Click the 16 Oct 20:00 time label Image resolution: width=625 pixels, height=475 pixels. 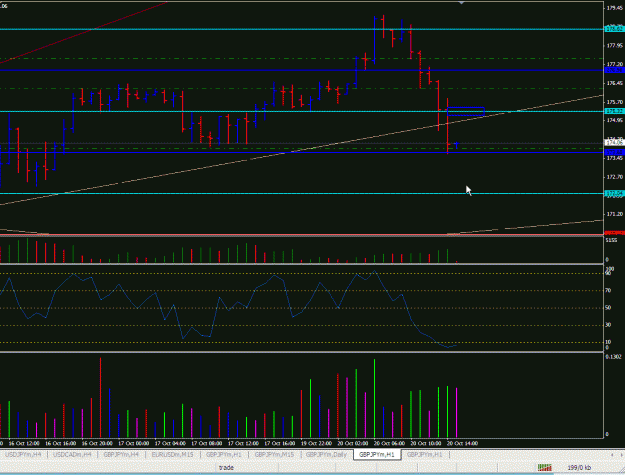click(97, 443)
